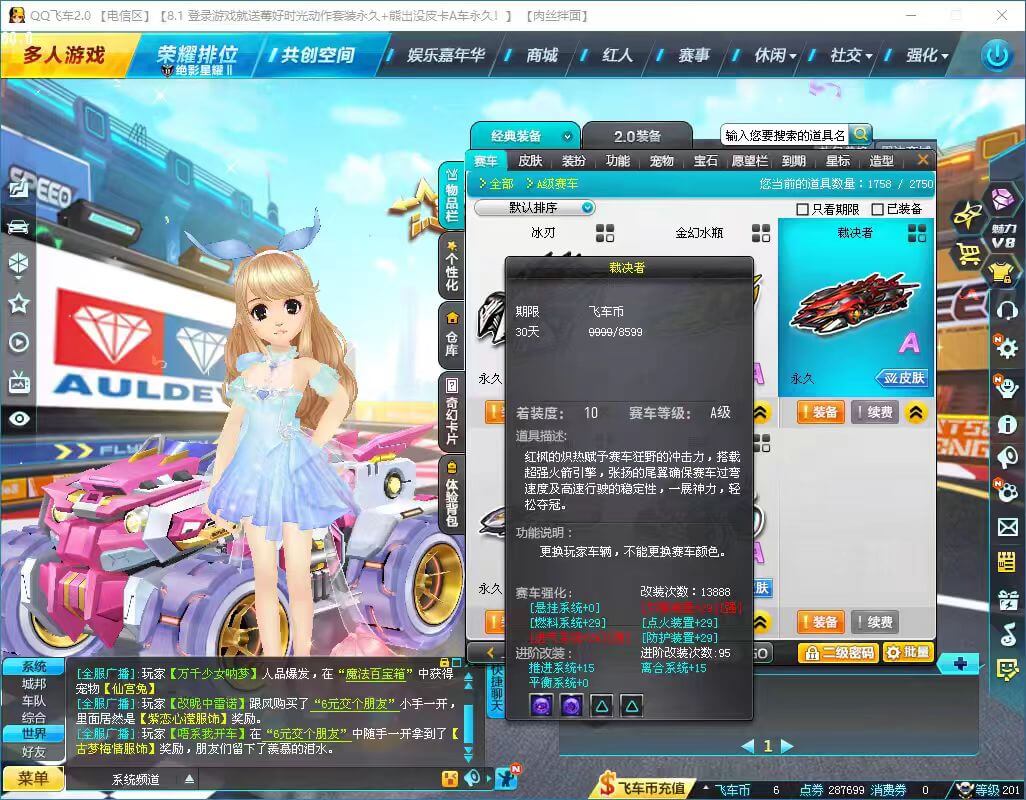Click the stairs chart icon in left sidebar
The height and width of the screenshot is (800, 1026).
(x=18, y=188)
